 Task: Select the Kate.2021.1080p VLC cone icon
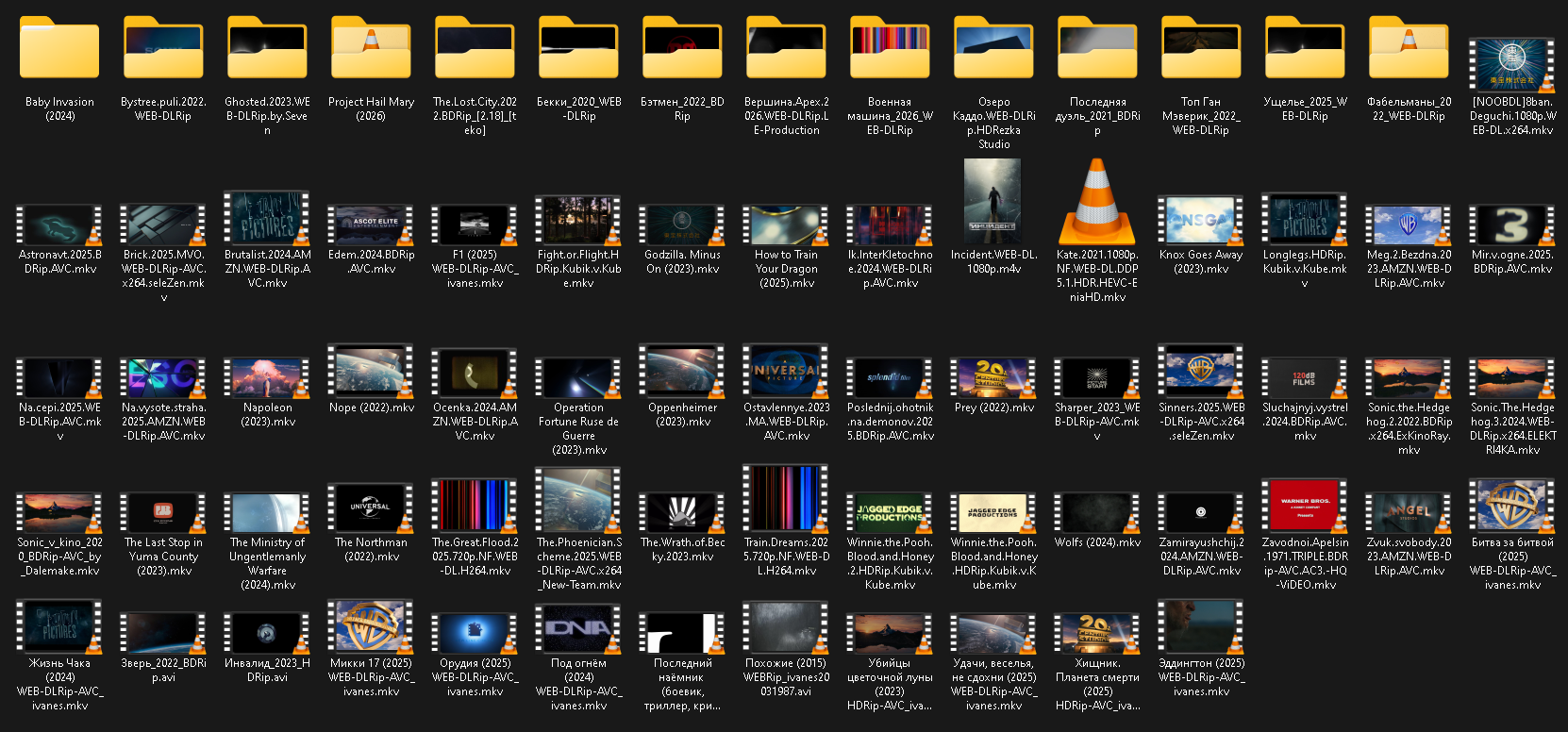[x=1097, y=202]
